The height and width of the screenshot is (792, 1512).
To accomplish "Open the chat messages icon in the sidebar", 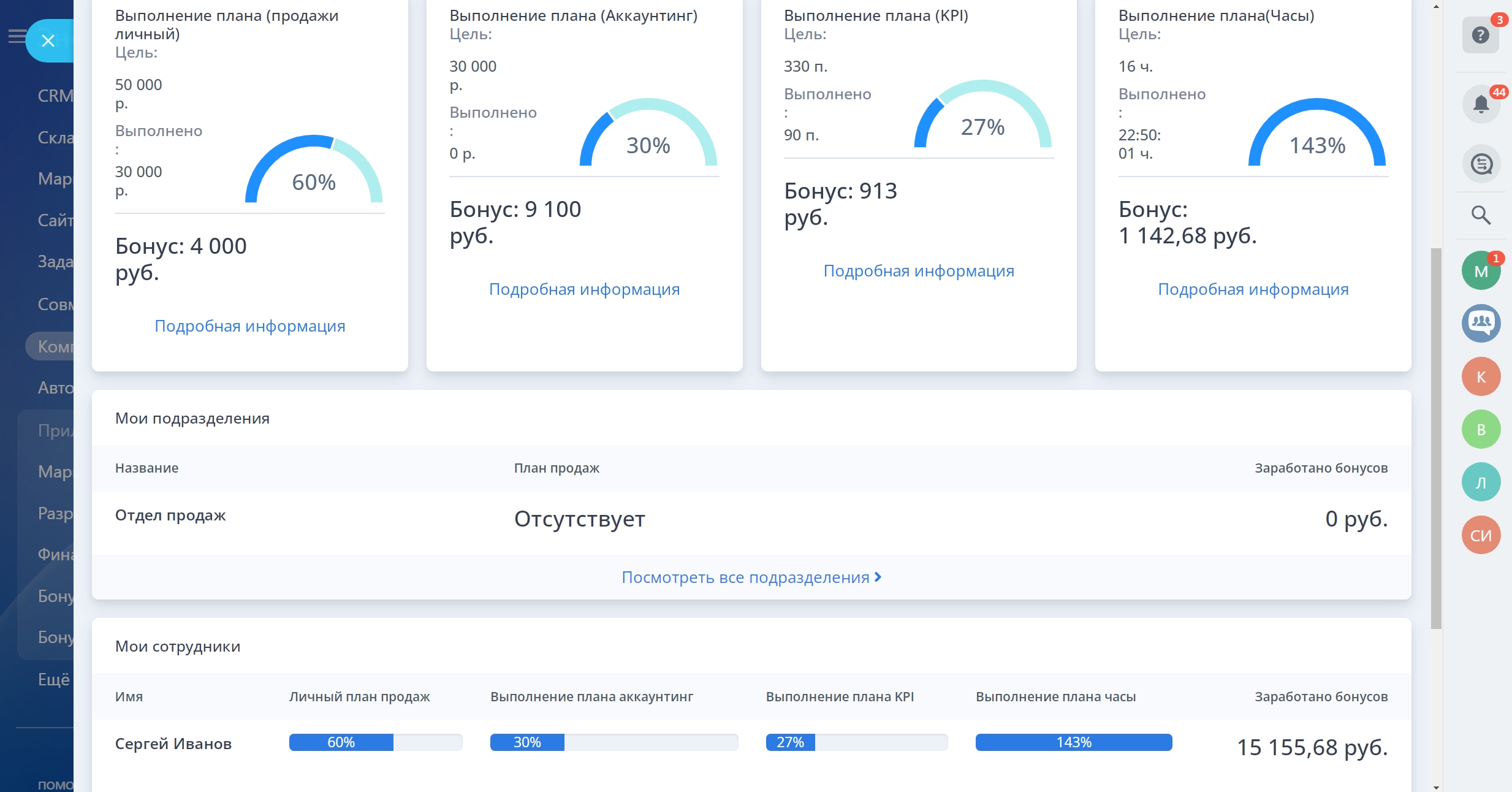I will click(x=1481, y=164).
